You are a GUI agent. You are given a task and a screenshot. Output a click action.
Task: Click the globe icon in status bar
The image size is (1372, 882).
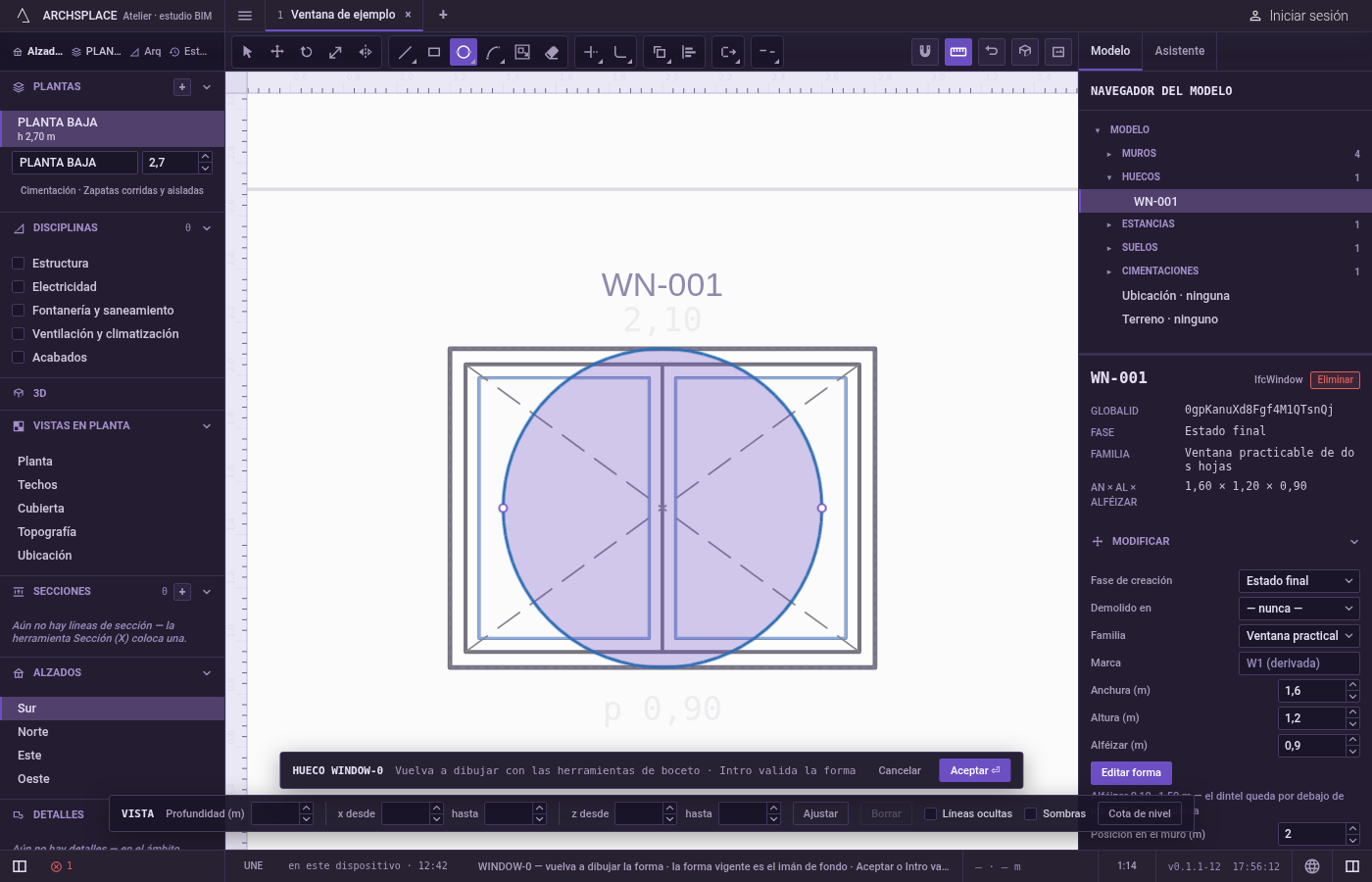(x=1312, y=866)
